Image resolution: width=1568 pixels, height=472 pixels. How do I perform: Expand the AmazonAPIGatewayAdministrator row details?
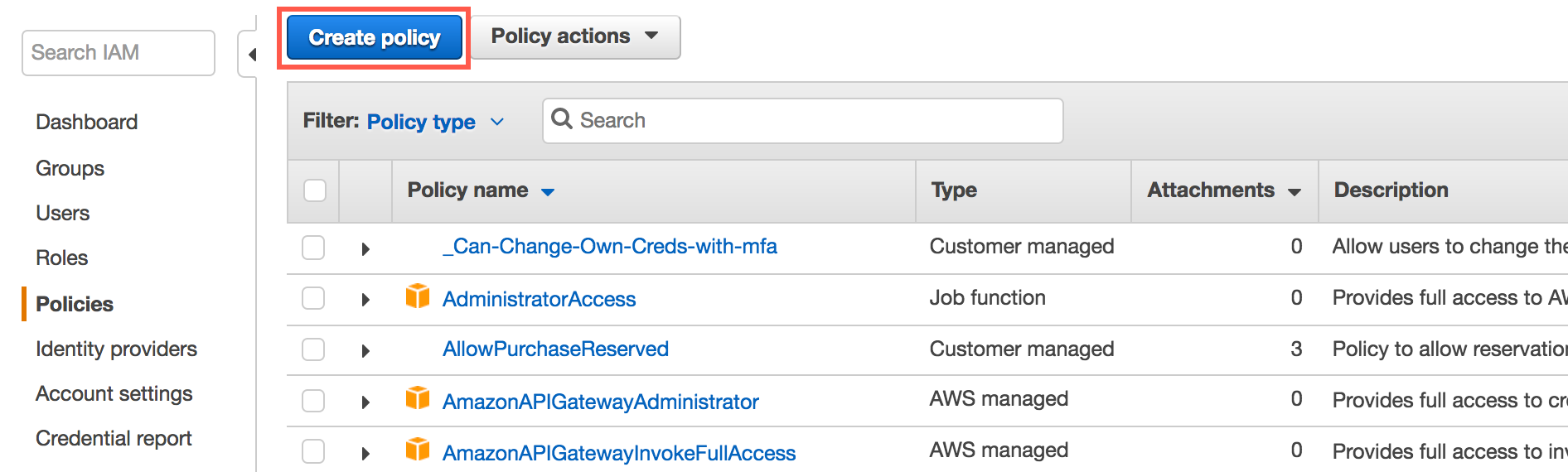(x=365, y=402)
